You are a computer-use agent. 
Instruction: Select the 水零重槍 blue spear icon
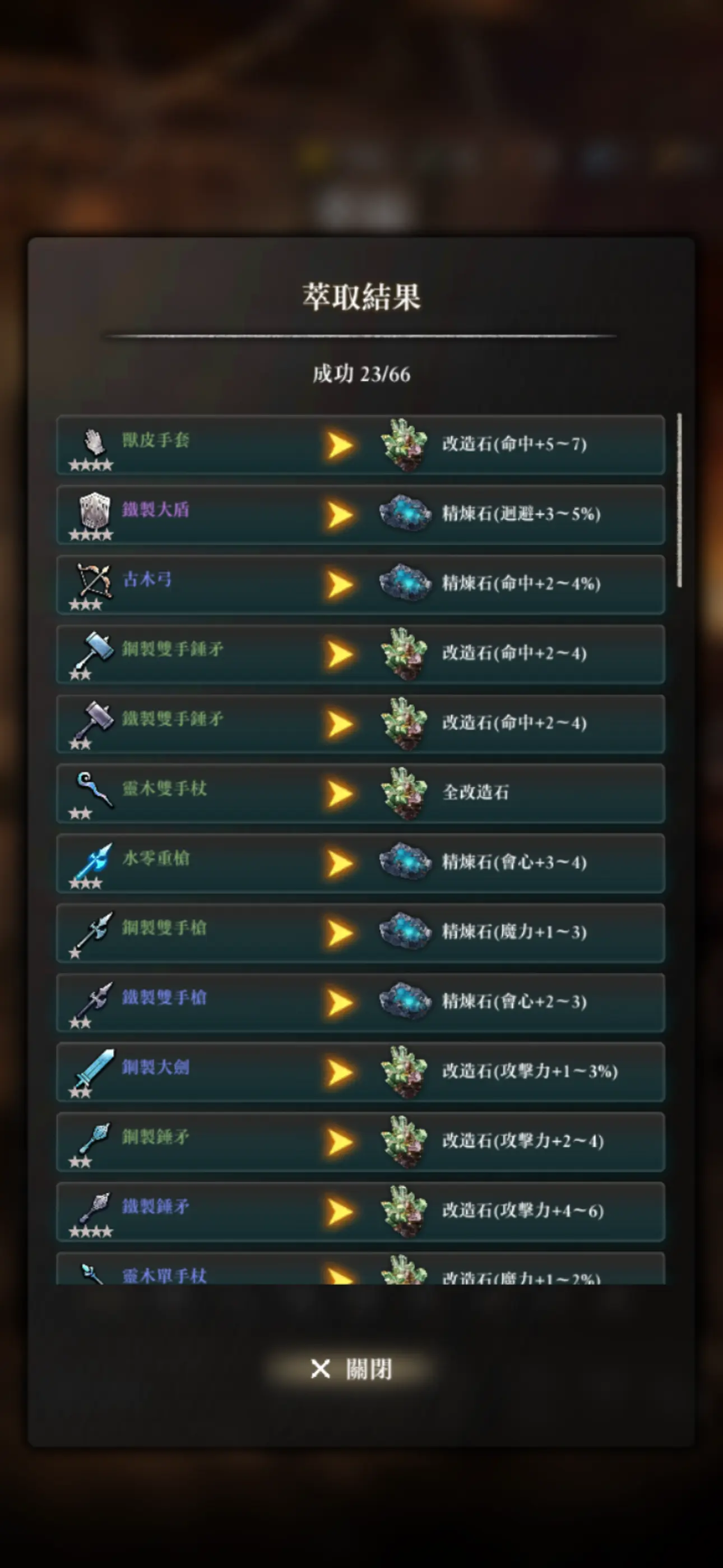[x=92, y=860]
